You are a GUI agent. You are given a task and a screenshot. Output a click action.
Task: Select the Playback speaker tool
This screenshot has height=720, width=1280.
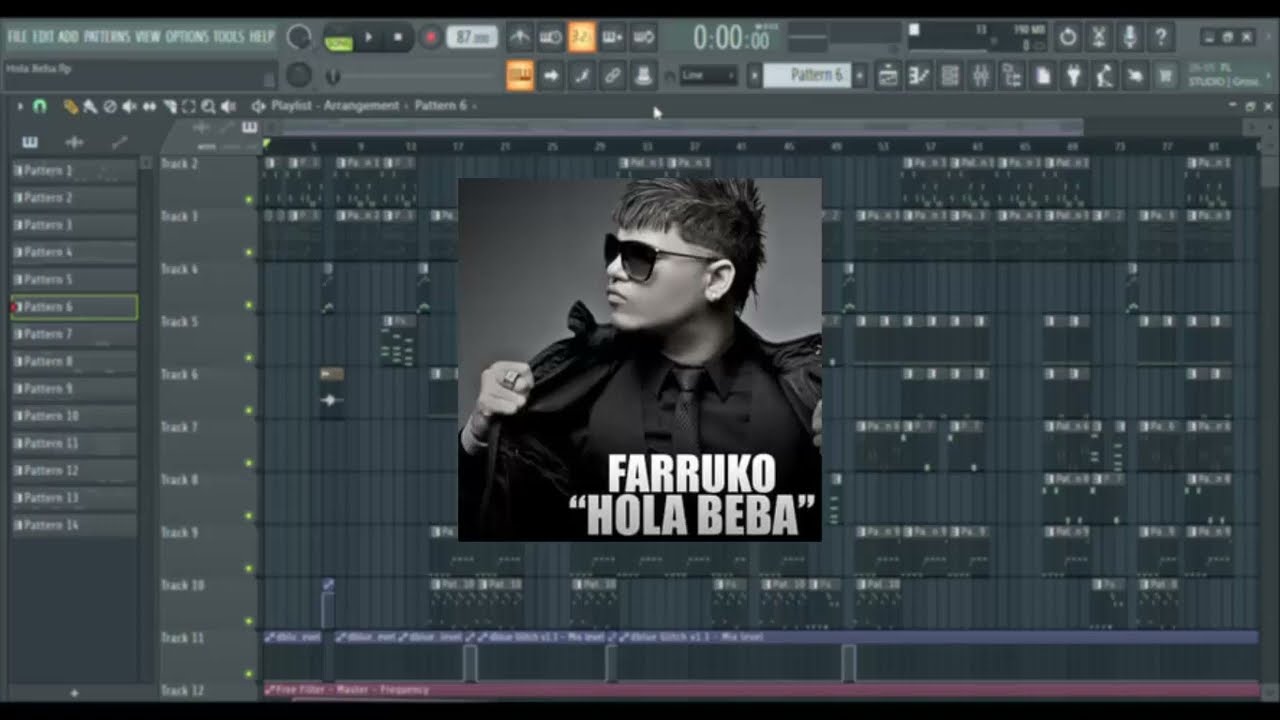(228, 106)
